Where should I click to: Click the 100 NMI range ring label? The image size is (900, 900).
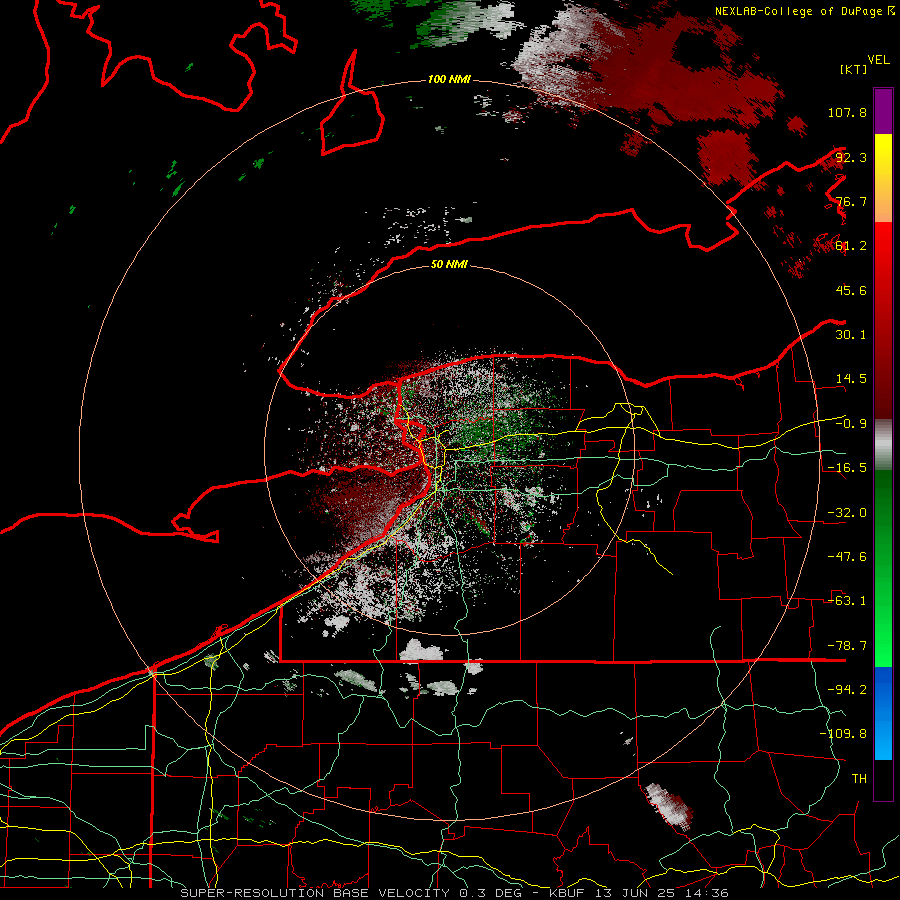coord(449,79)
